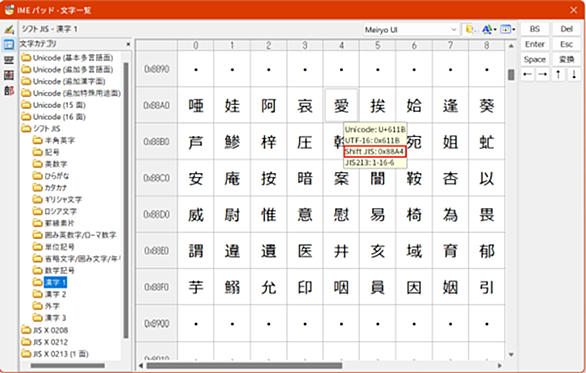This screenshot has height=373, width=586.
Task: Select the 半角英字 category
Action: (54, 141)
